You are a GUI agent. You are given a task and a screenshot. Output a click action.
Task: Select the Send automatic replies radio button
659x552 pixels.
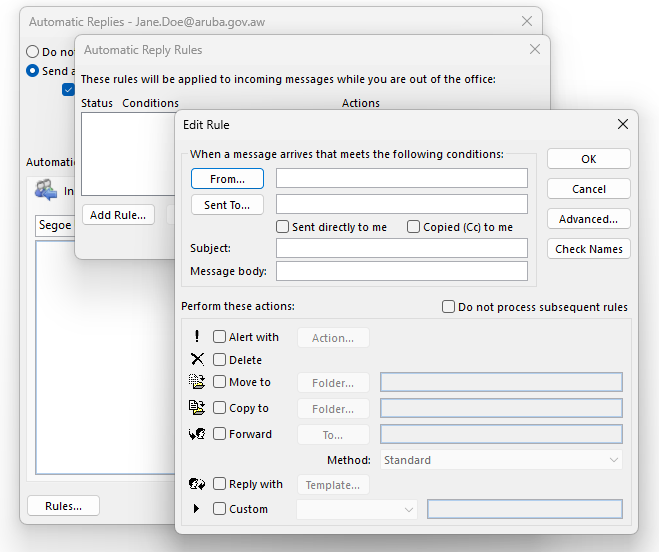click(33, 71)
